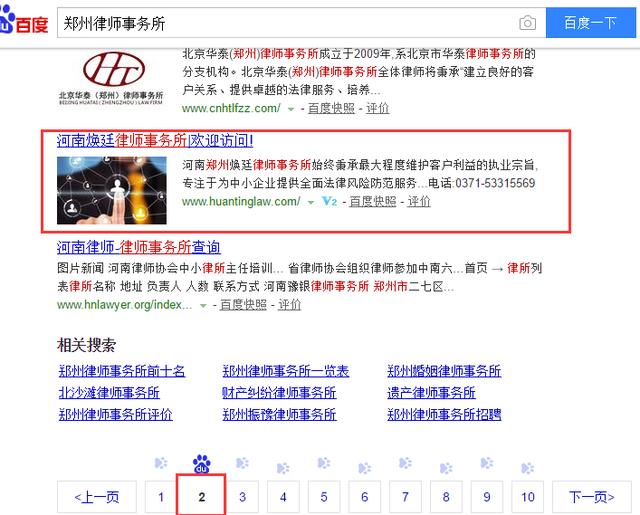Click the paw icon above page 3
This screenshot has width=640, height=515.
[242, 464]
